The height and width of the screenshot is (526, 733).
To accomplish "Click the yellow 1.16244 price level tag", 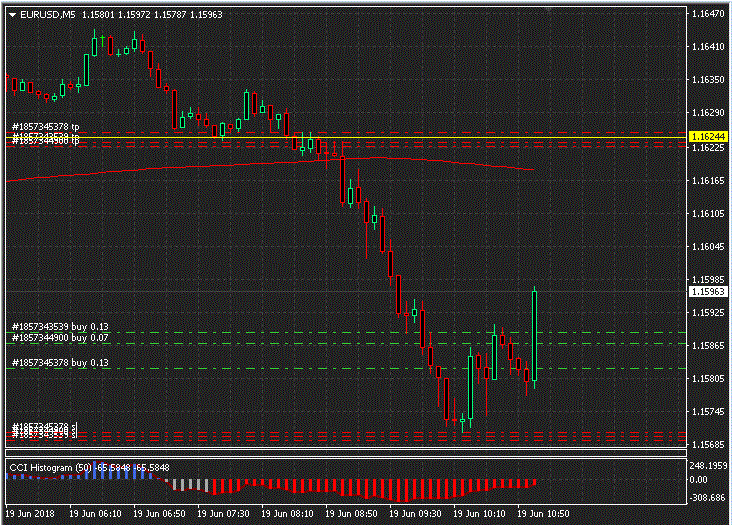I will (708, 136).
